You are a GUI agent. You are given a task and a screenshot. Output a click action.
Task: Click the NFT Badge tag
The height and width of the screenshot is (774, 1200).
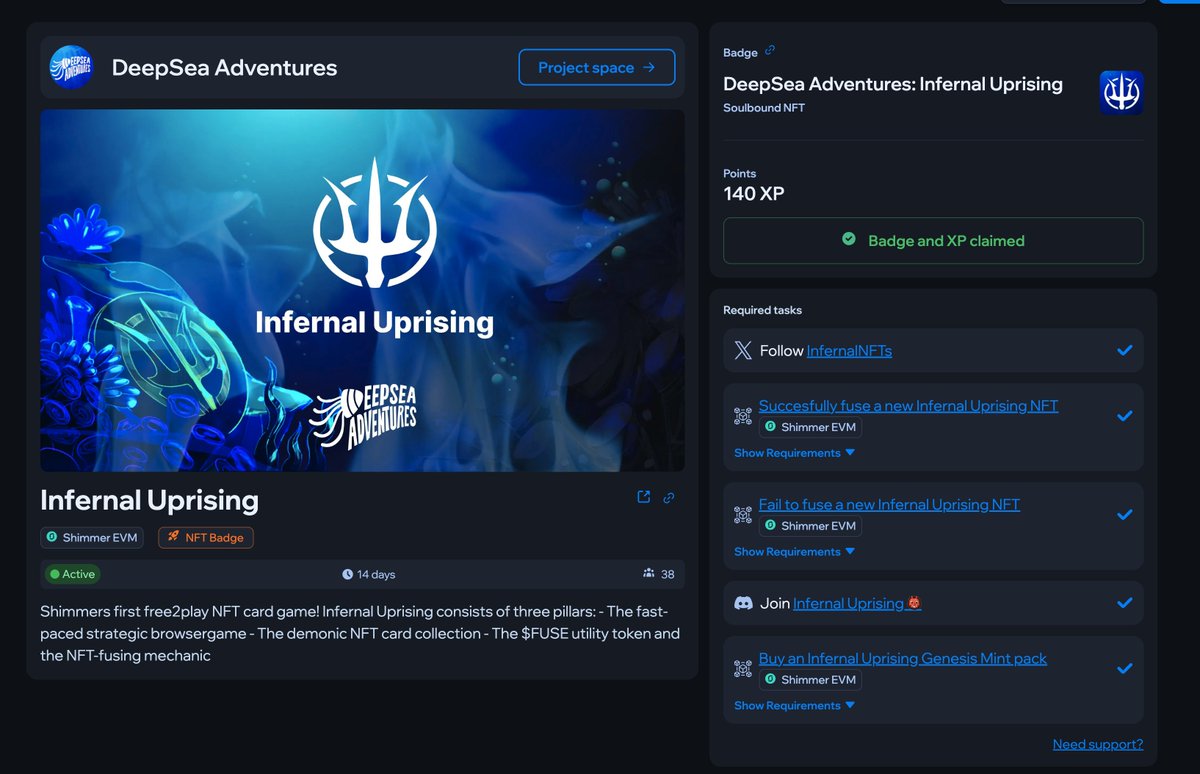coord(206,537)
